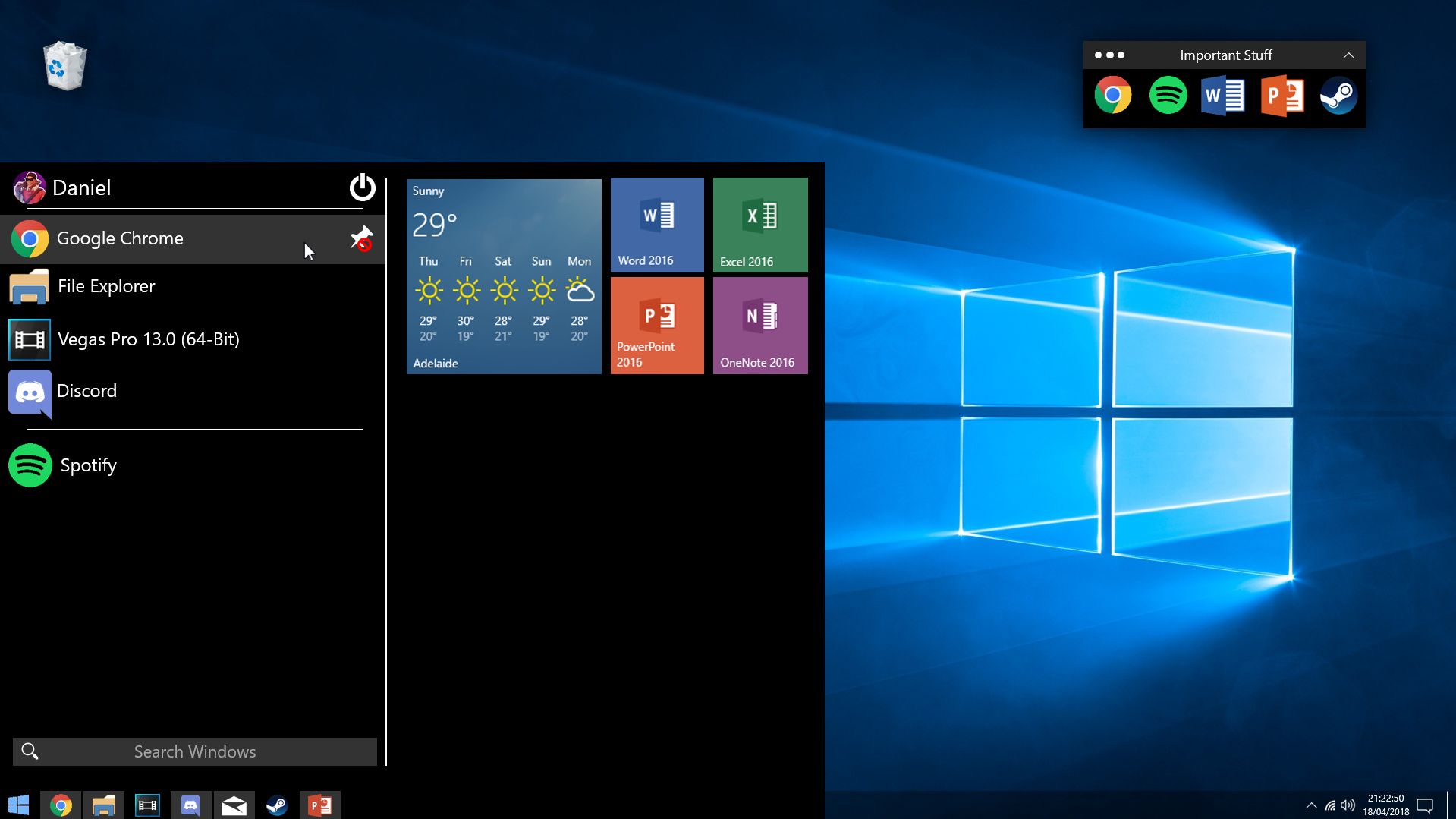This screenshot has height=819, width=1456.
Task: Click the Search Windows input field
Action: [x=195, y=751]
